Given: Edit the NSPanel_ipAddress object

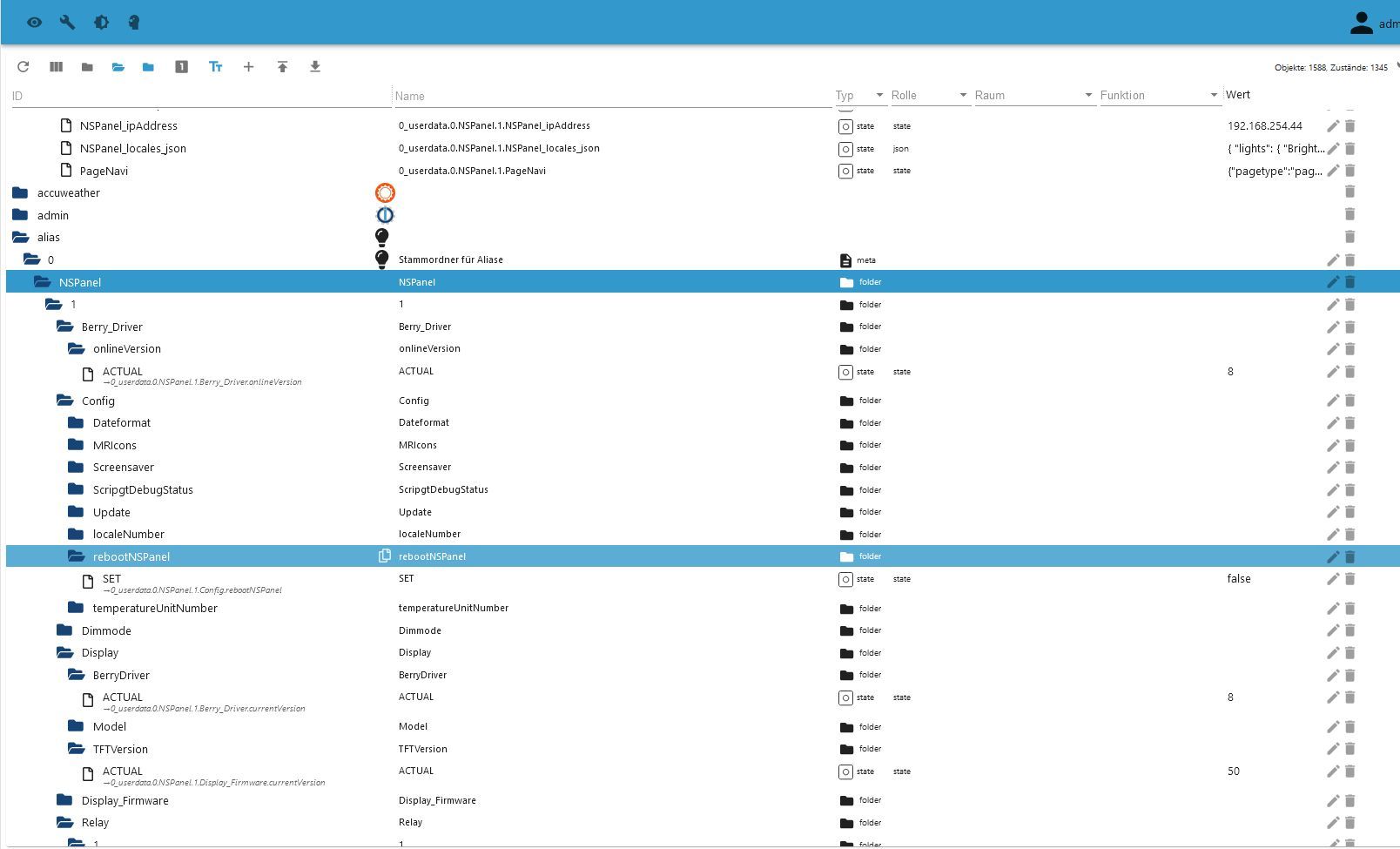Looking at the screenshot, I should click(x=1333, y=126).
